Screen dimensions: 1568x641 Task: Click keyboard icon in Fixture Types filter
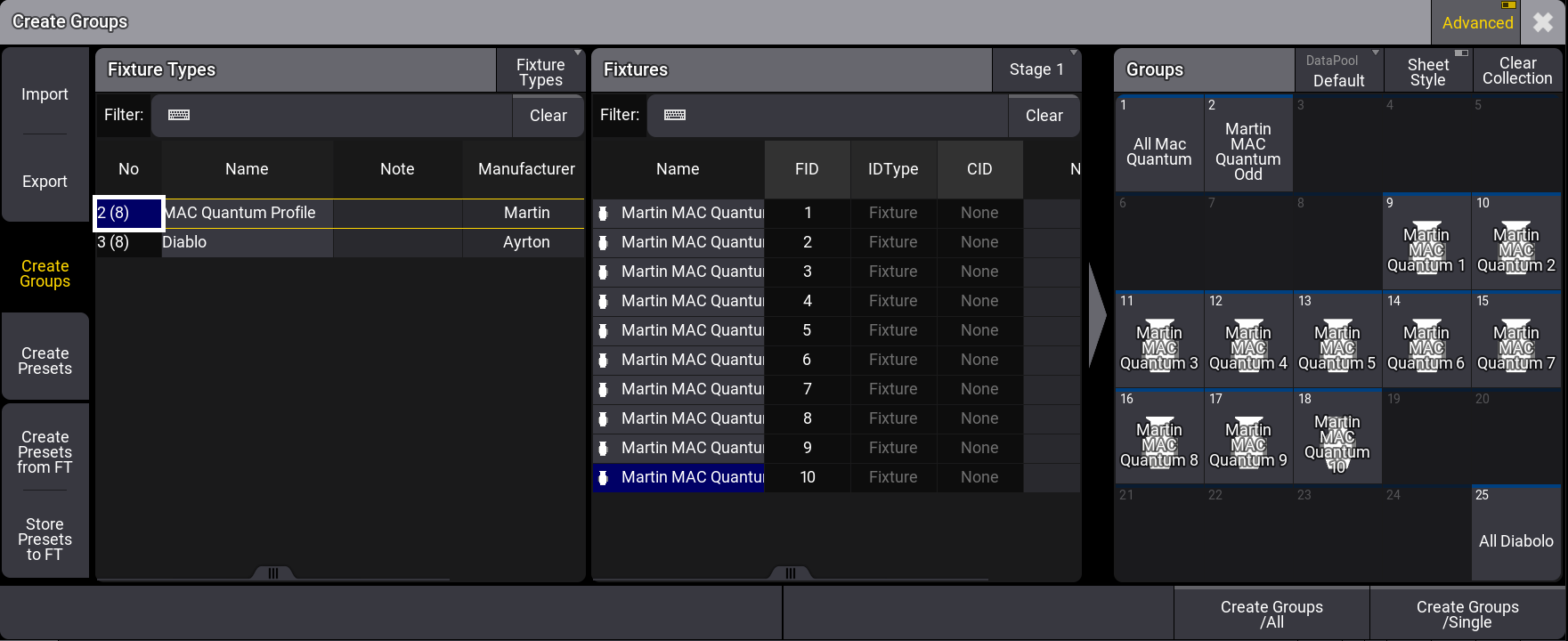coord(179,115)
